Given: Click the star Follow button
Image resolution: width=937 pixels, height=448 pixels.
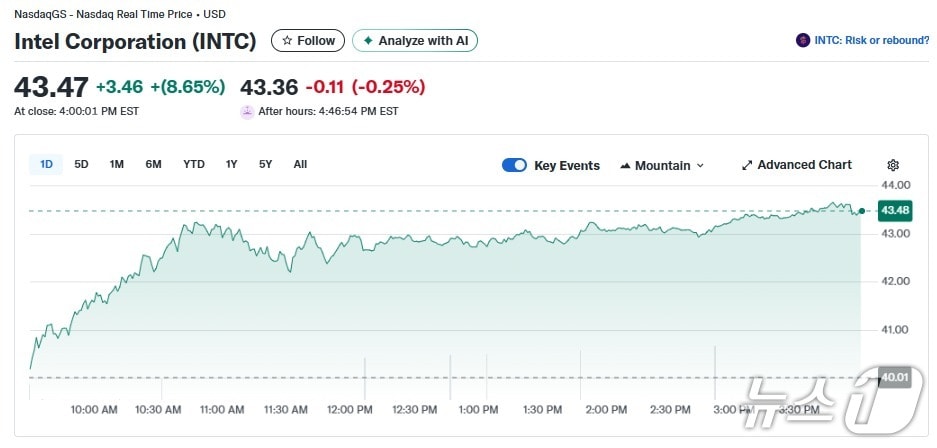Looking at the screenshot, I should point(308,41).
